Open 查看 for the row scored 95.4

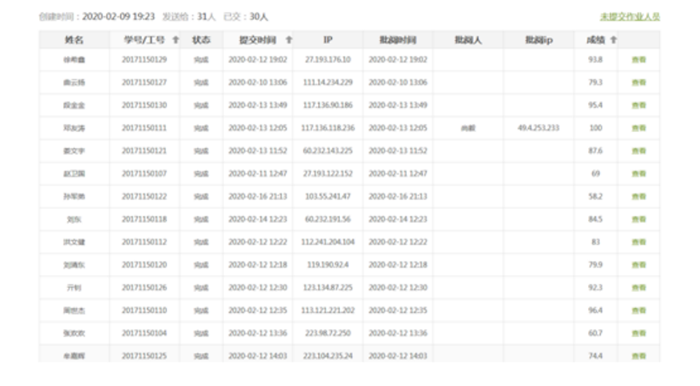click(x=639, y=105)
